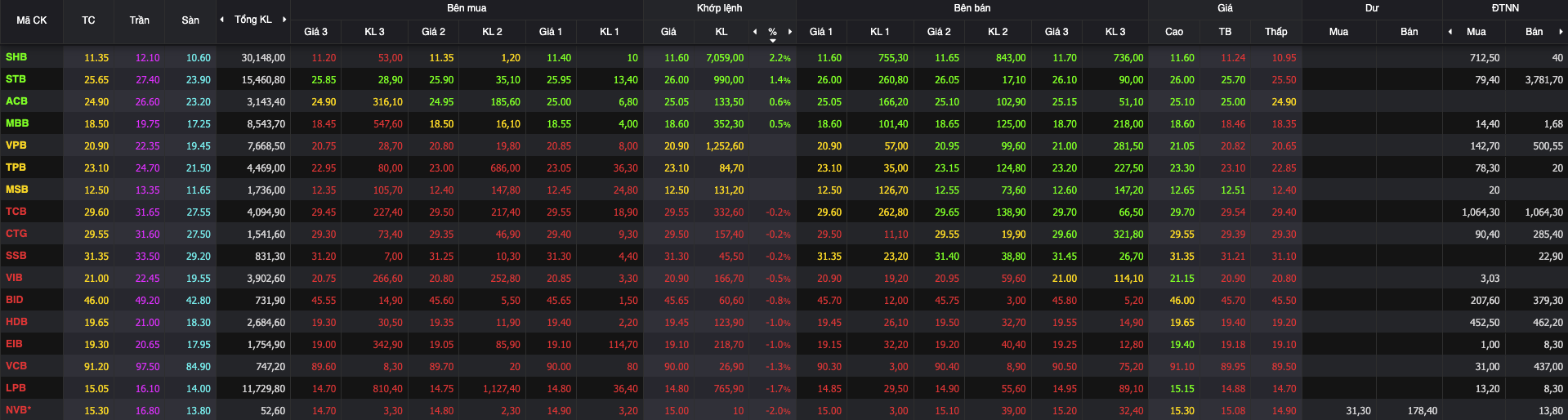Click the Bên mua group header

[x=467, y=8]
